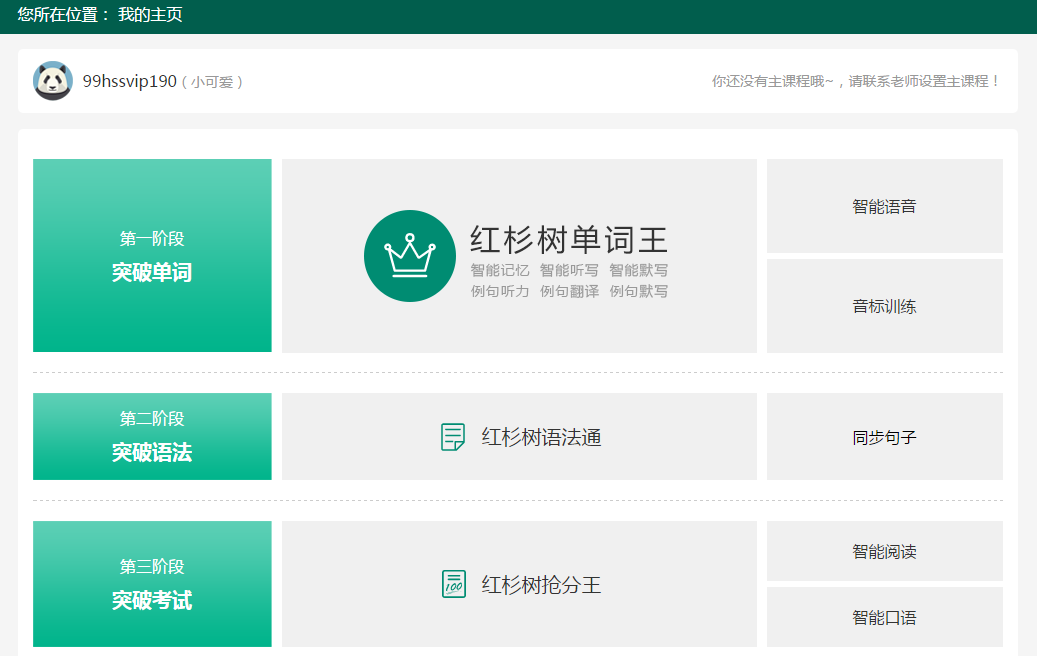Click the 例句默写 feature label
This screenshot has width=1037, height=656.
tap(639, 291)
